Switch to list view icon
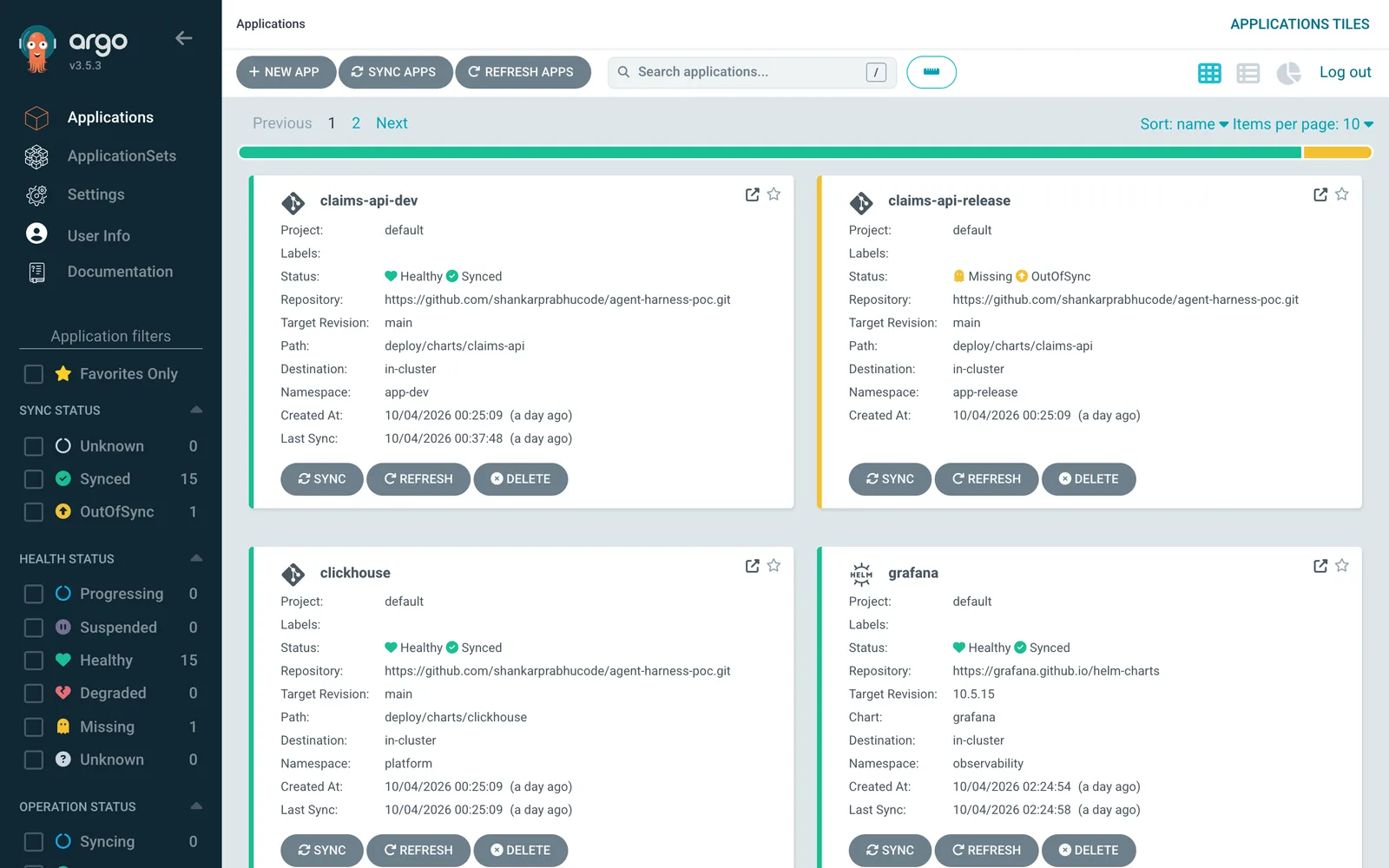This screenshot has width=1389, height=868. 1248,73
